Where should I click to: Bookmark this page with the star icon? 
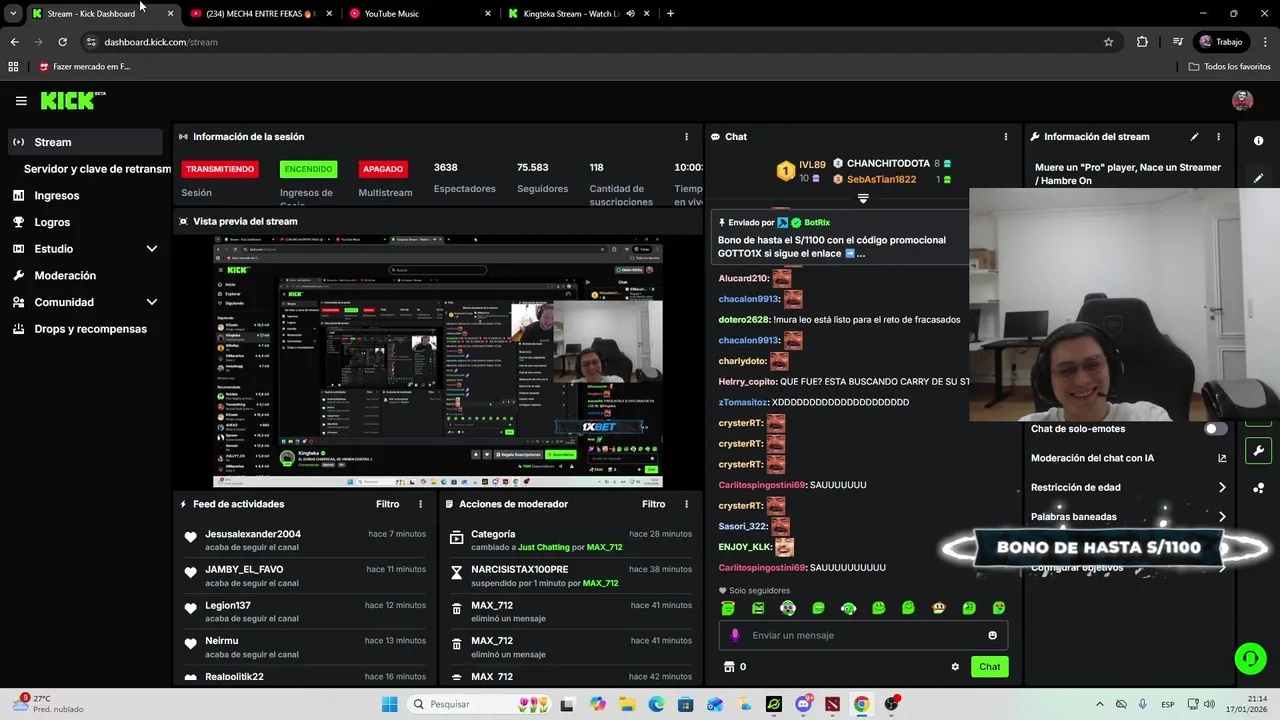(x=1108, y=42)
